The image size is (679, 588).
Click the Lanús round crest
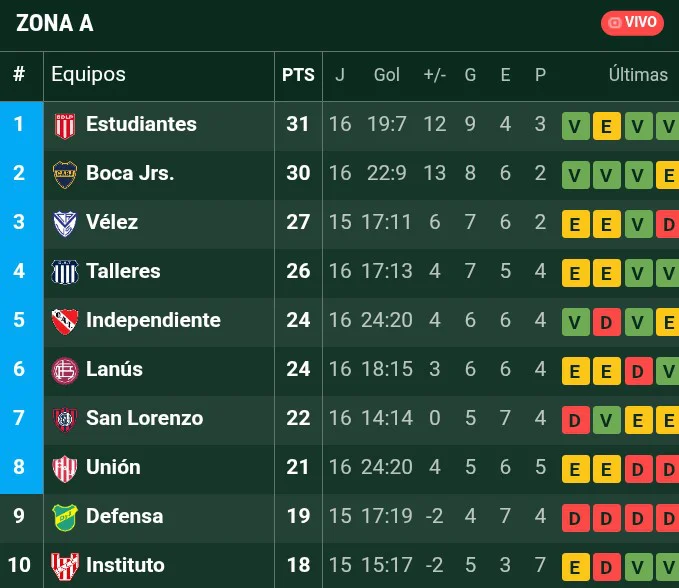(x=65, y=371)
